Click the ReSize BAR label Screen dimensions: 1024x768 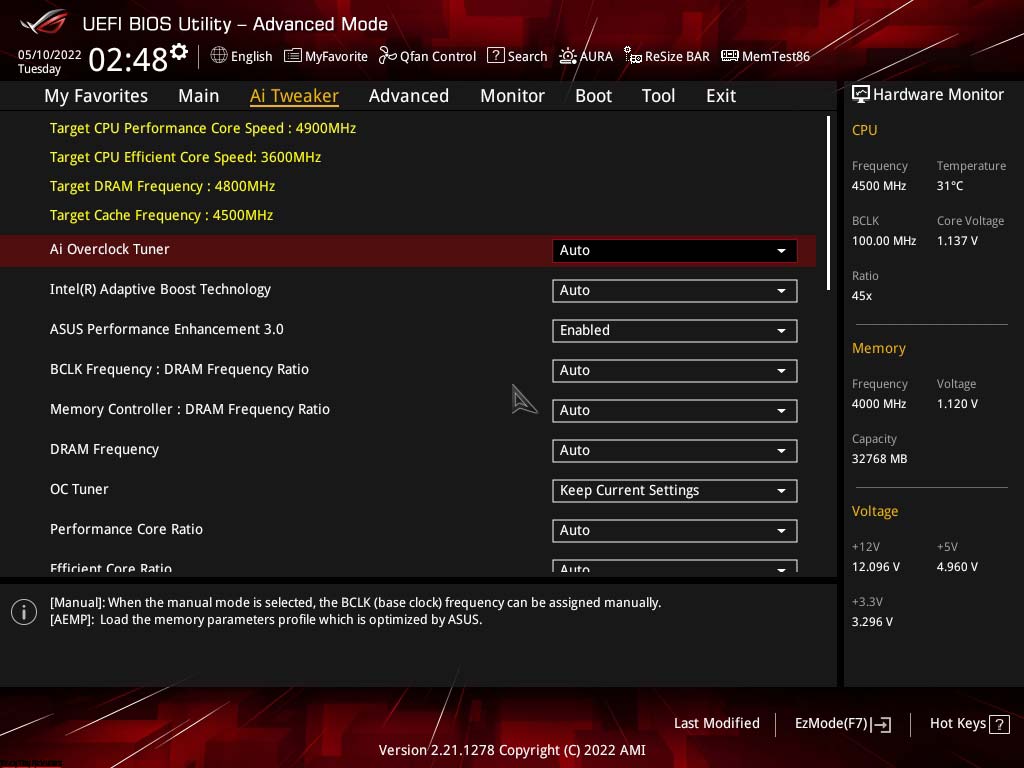coord(677,57)
